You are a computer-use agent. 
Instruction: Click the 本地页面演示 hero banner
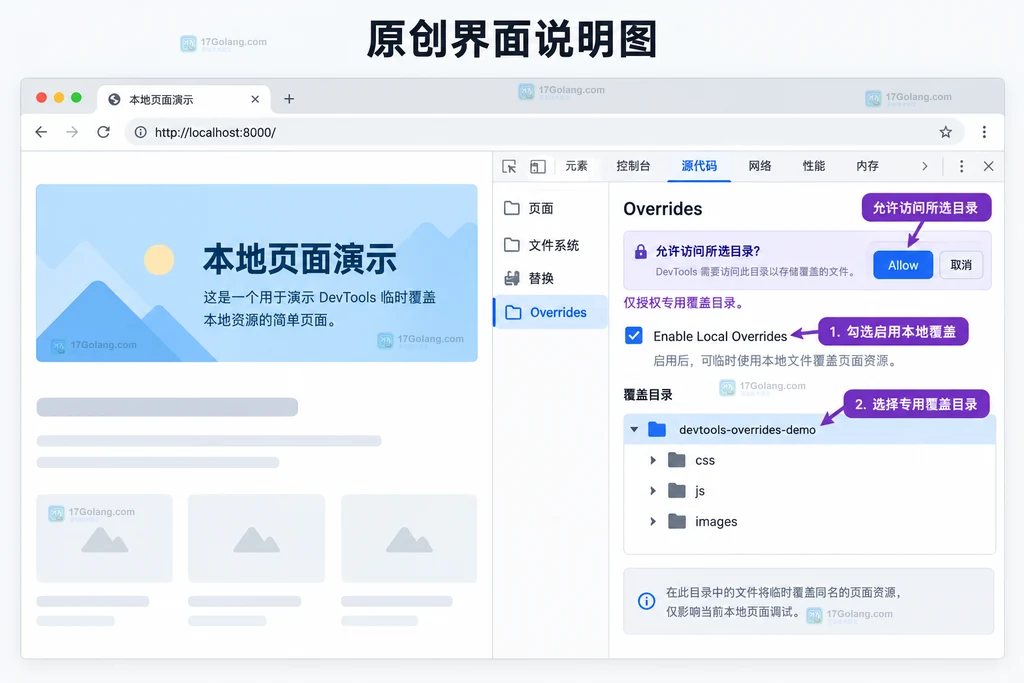tap(257, 273)
